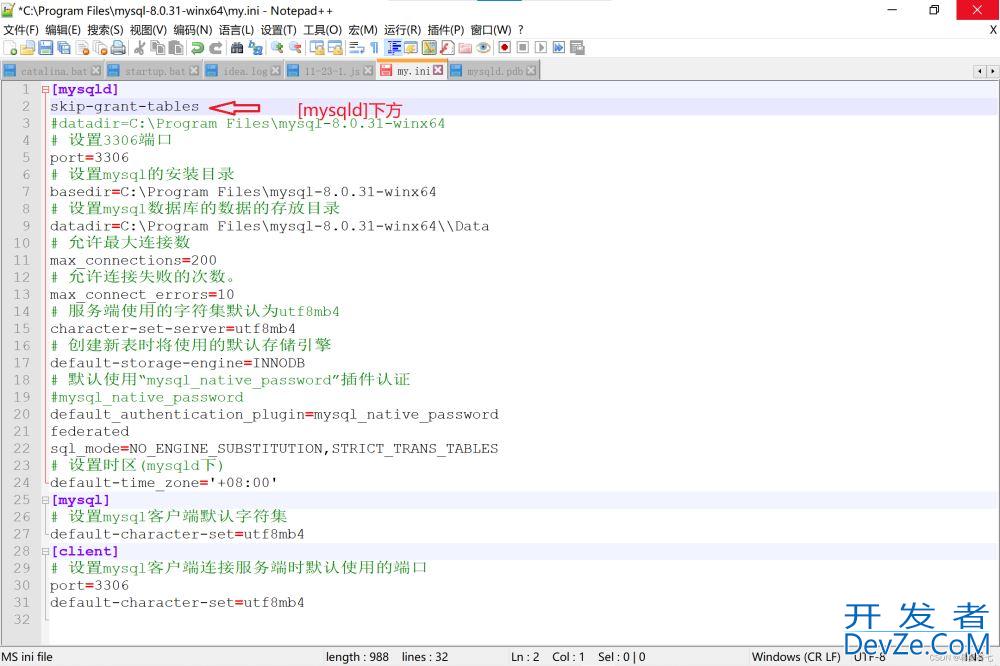Zoom out using the toolbar magnifier icon
This screenshot has width=1000, height=666.
(295, 48)
